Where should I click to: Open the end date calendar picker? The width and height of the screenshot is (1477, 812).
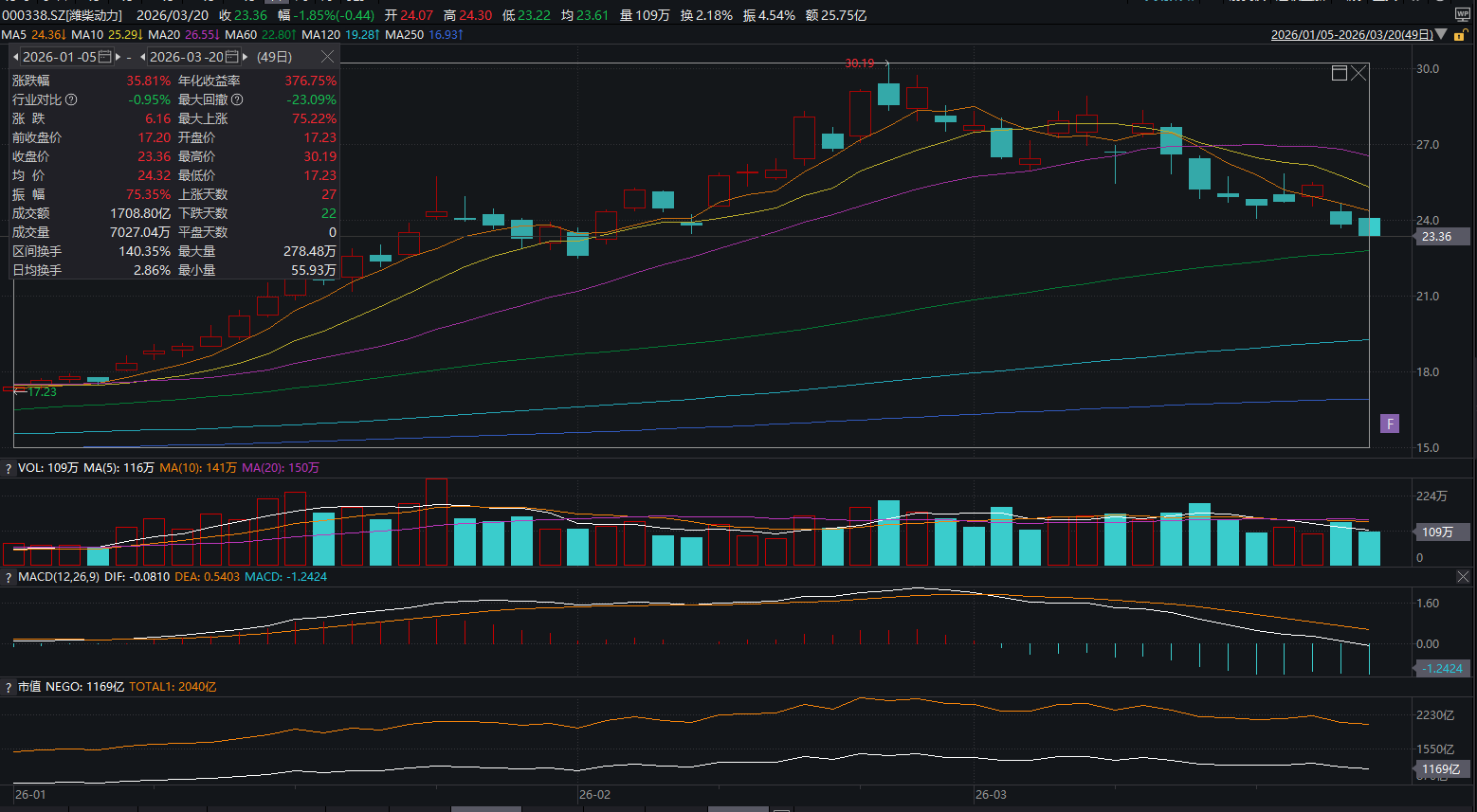232,57
